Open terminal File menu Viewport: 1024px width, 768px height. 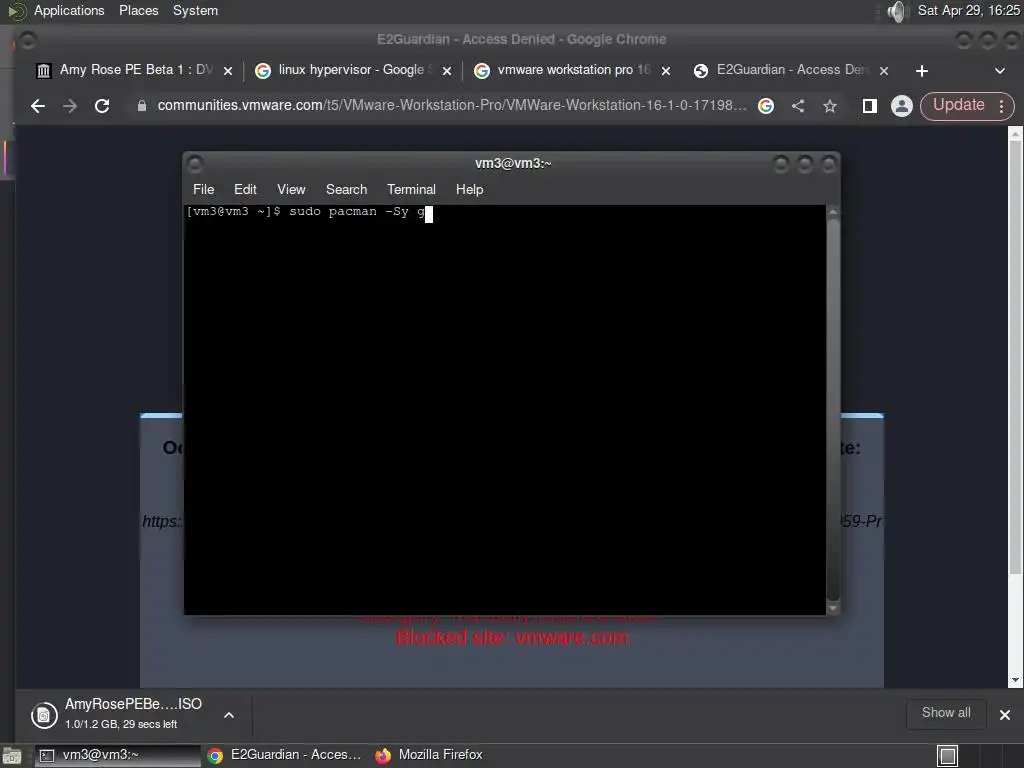(203, 189)
